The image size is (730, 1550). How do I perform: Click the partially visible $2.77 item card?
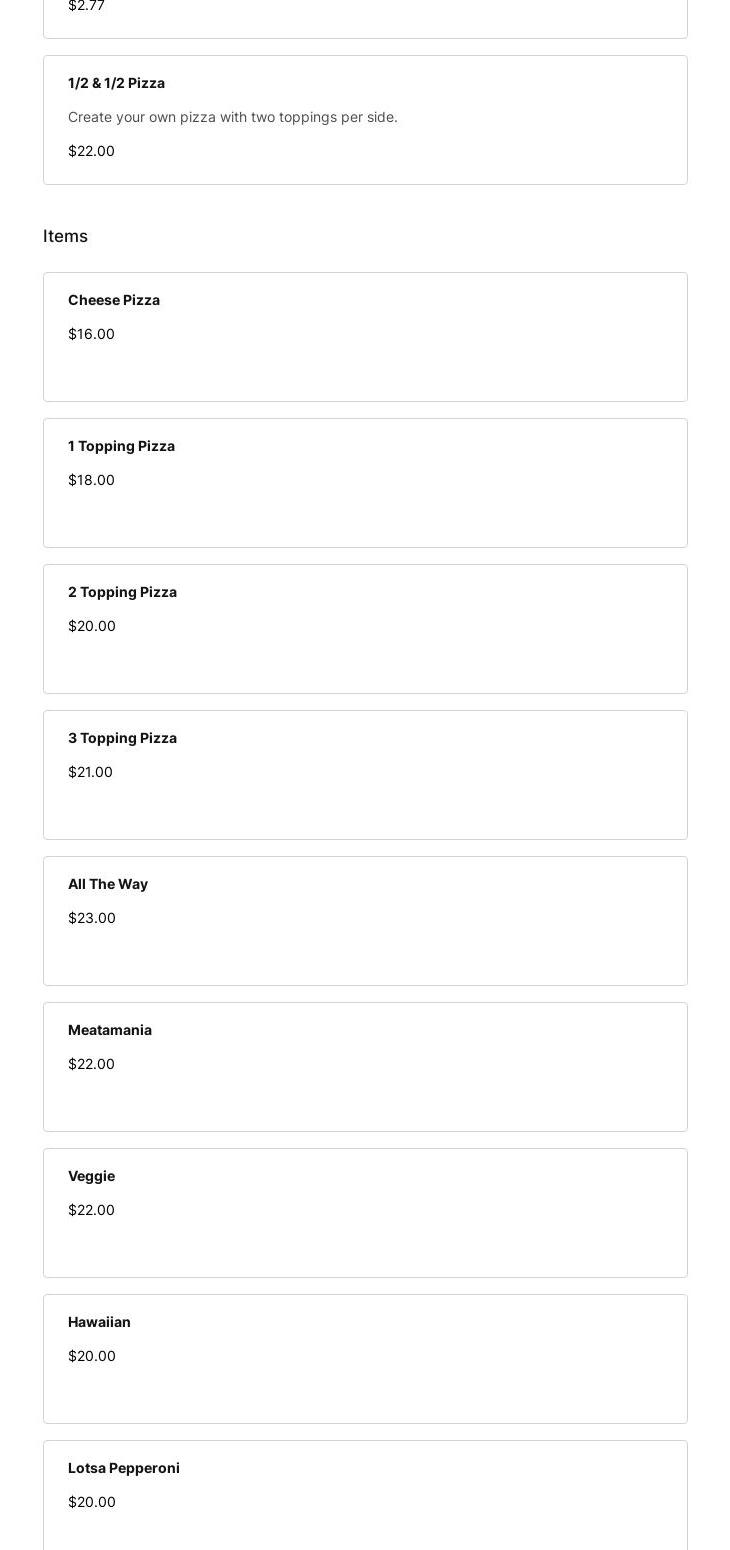click(x=365, y=16)
